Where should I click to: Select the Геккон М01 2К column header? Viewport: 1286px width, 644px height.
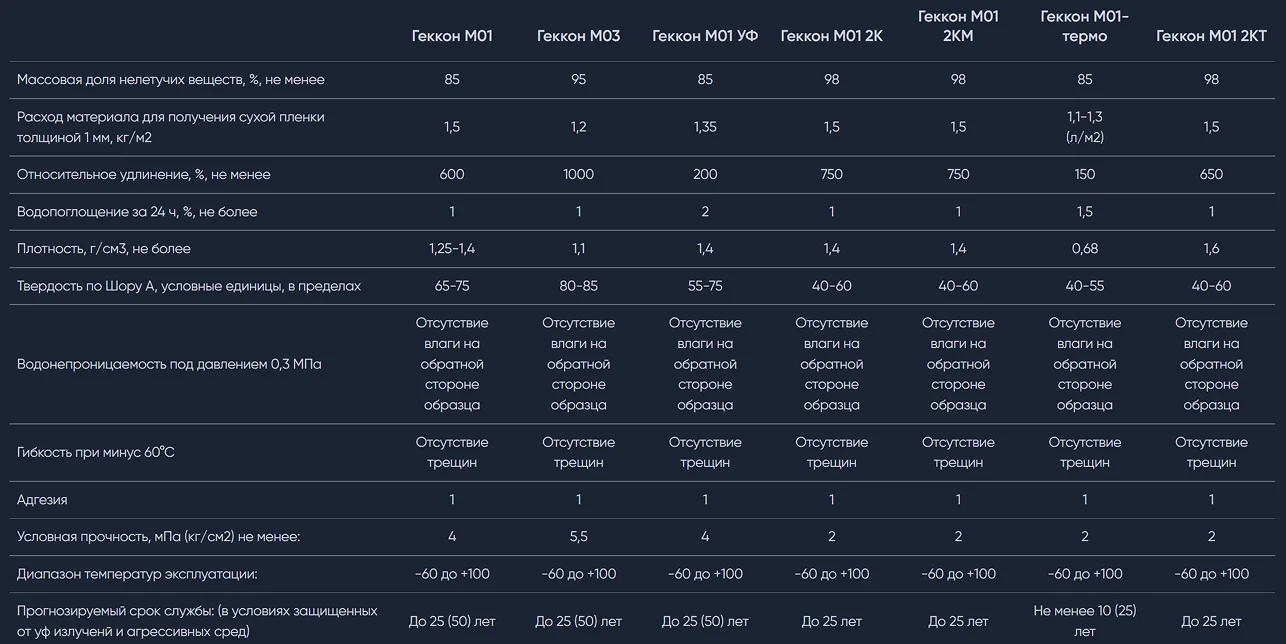tap(831, 36)
